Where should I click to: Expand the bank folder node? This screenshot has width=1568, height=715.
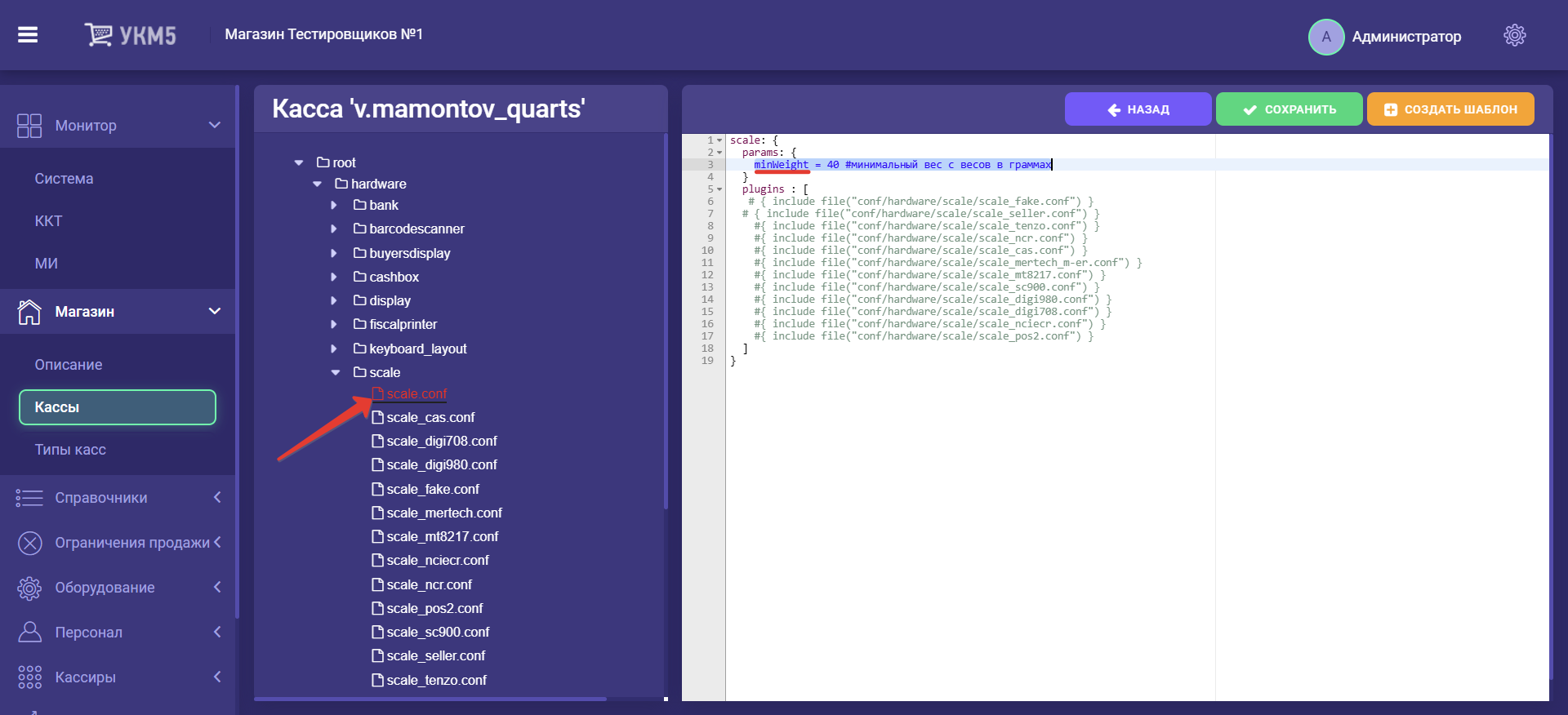(334, 205)
